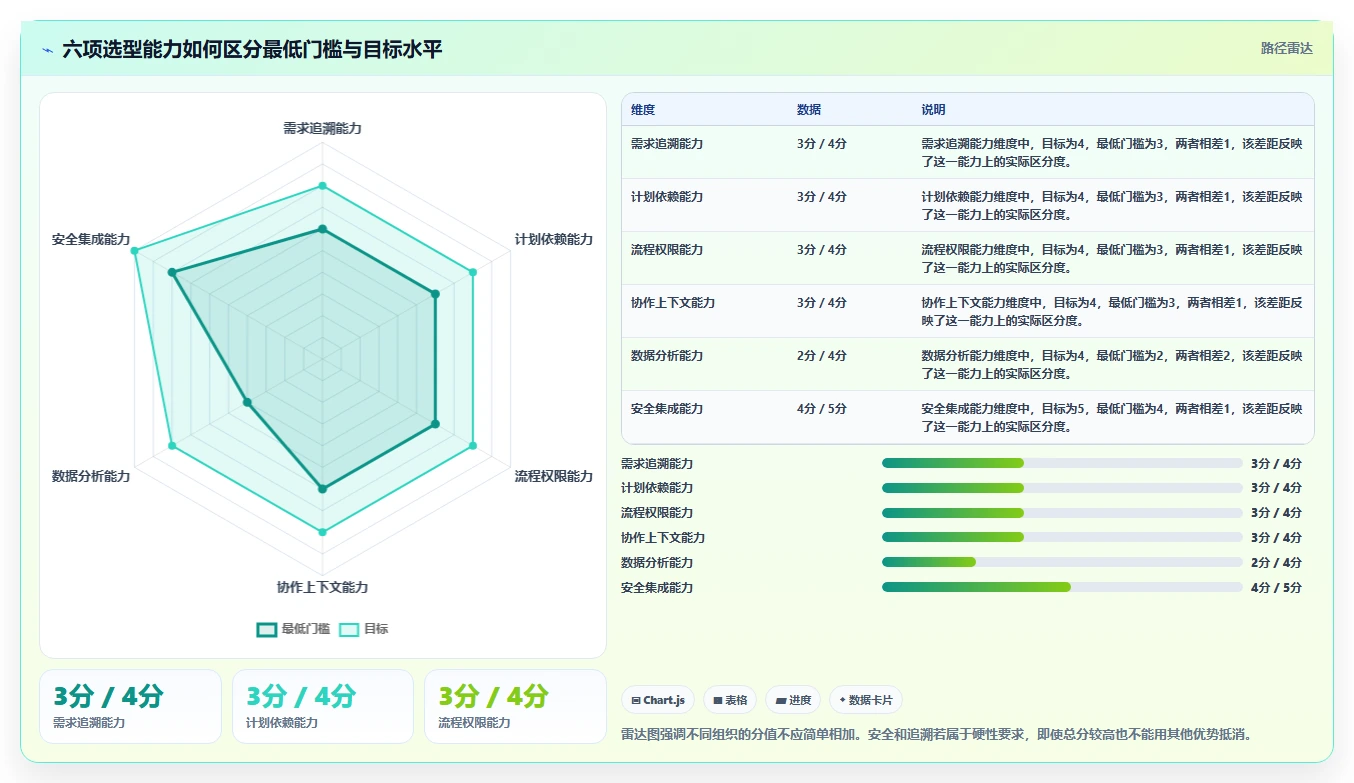Click the 说明 column header
Screen dimensions: 1354x783
933,110
